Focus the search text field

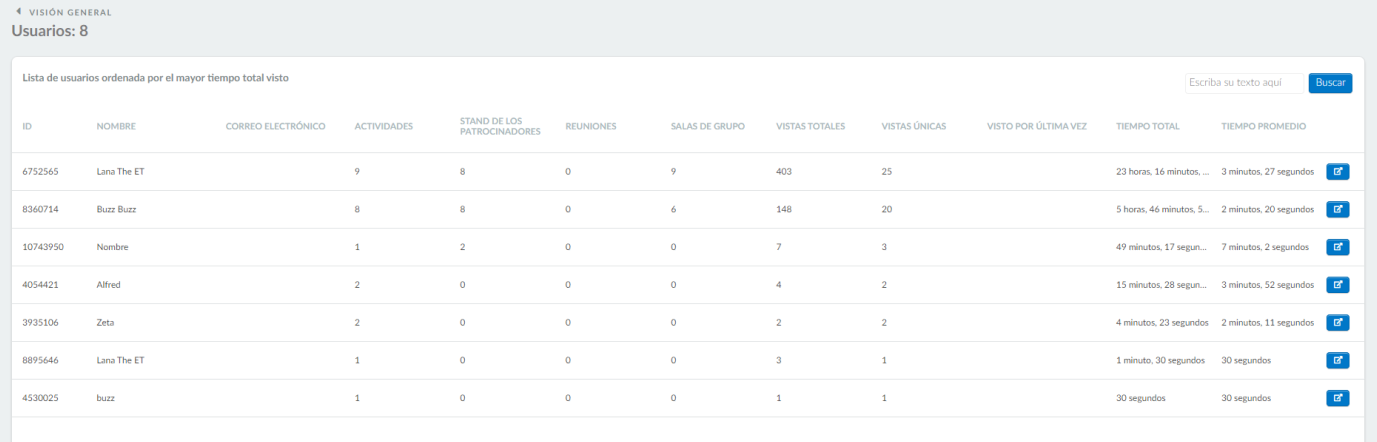point(1244,83)
